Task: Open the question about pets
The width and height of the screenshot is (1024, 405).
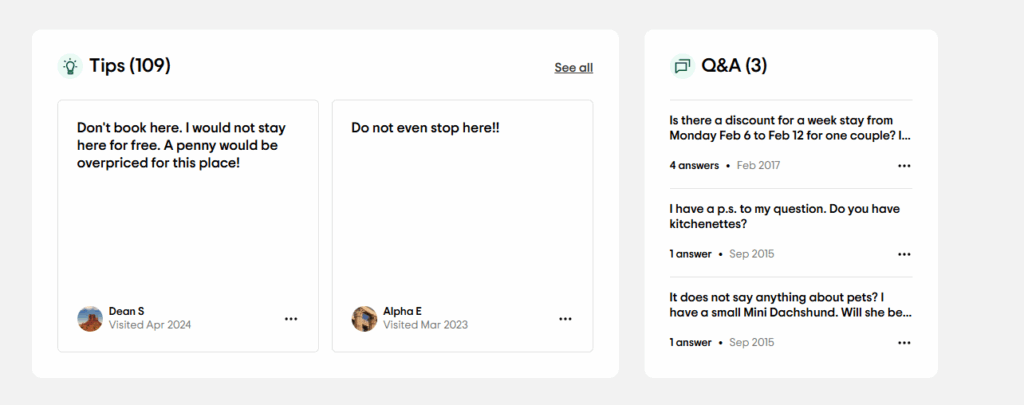Action: pyautogui.click(x=790, y=304)
